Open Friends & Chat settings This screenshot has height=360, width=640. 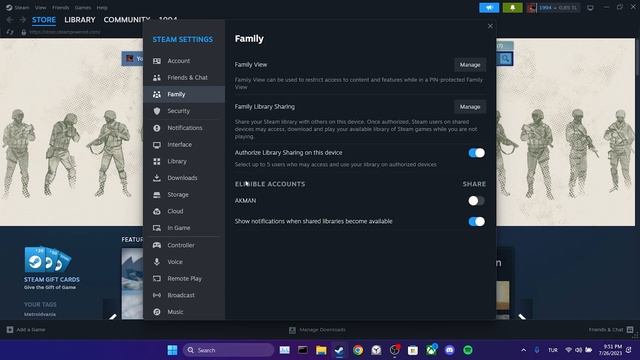(x=184, y=78)
